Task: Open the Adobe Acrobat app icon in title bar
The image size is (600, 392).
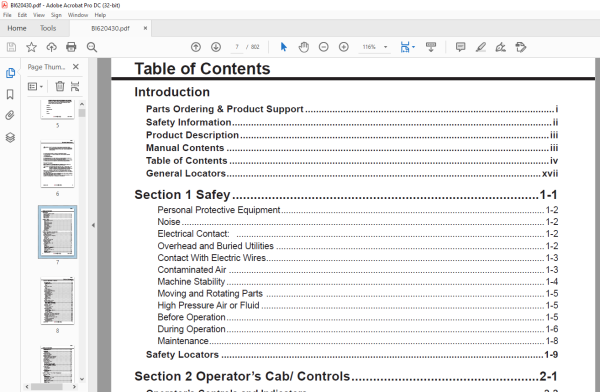Action: pos(5,5)
